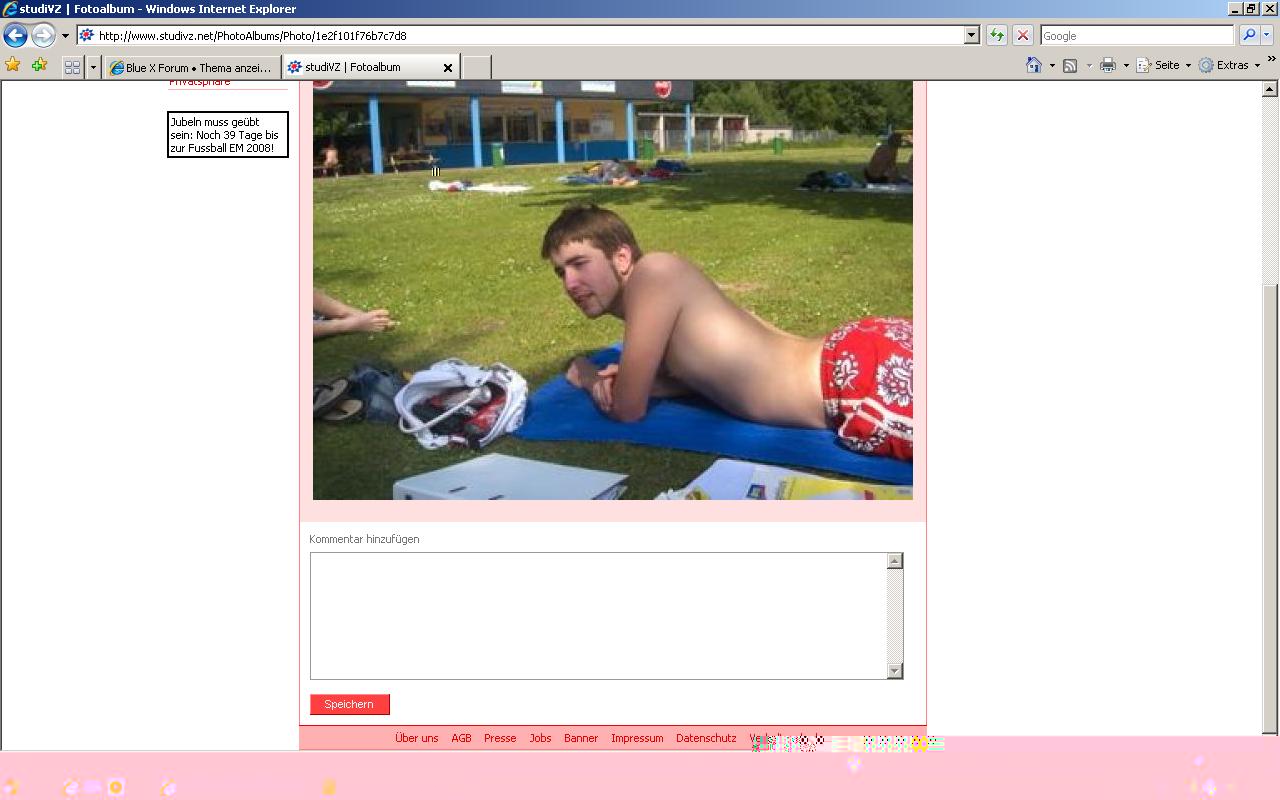The image size is (1280, 800).
Task: Click the Google search box
Action: (x=1137, y=36)
